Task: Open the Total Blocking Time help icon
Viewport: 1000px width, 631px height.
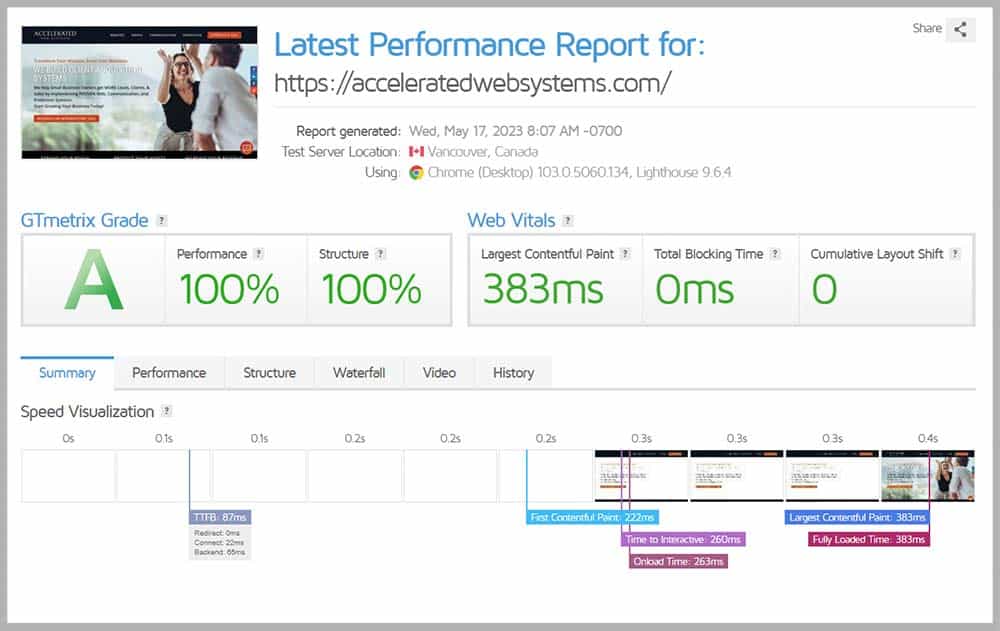Action: (x=775, y=253)
